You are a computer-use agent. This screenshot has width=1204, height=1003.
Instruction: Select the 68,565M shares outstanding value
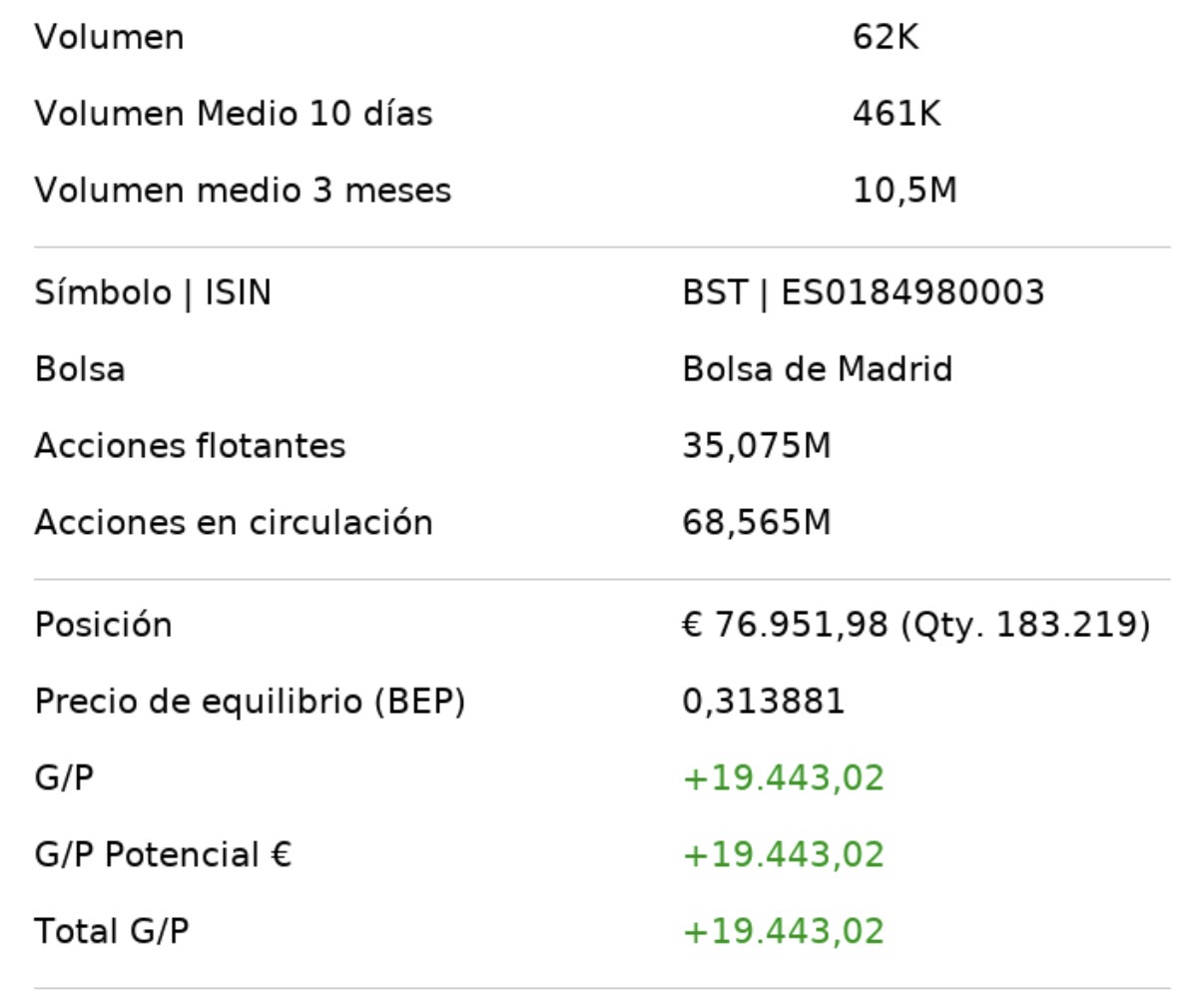[756, 523]
